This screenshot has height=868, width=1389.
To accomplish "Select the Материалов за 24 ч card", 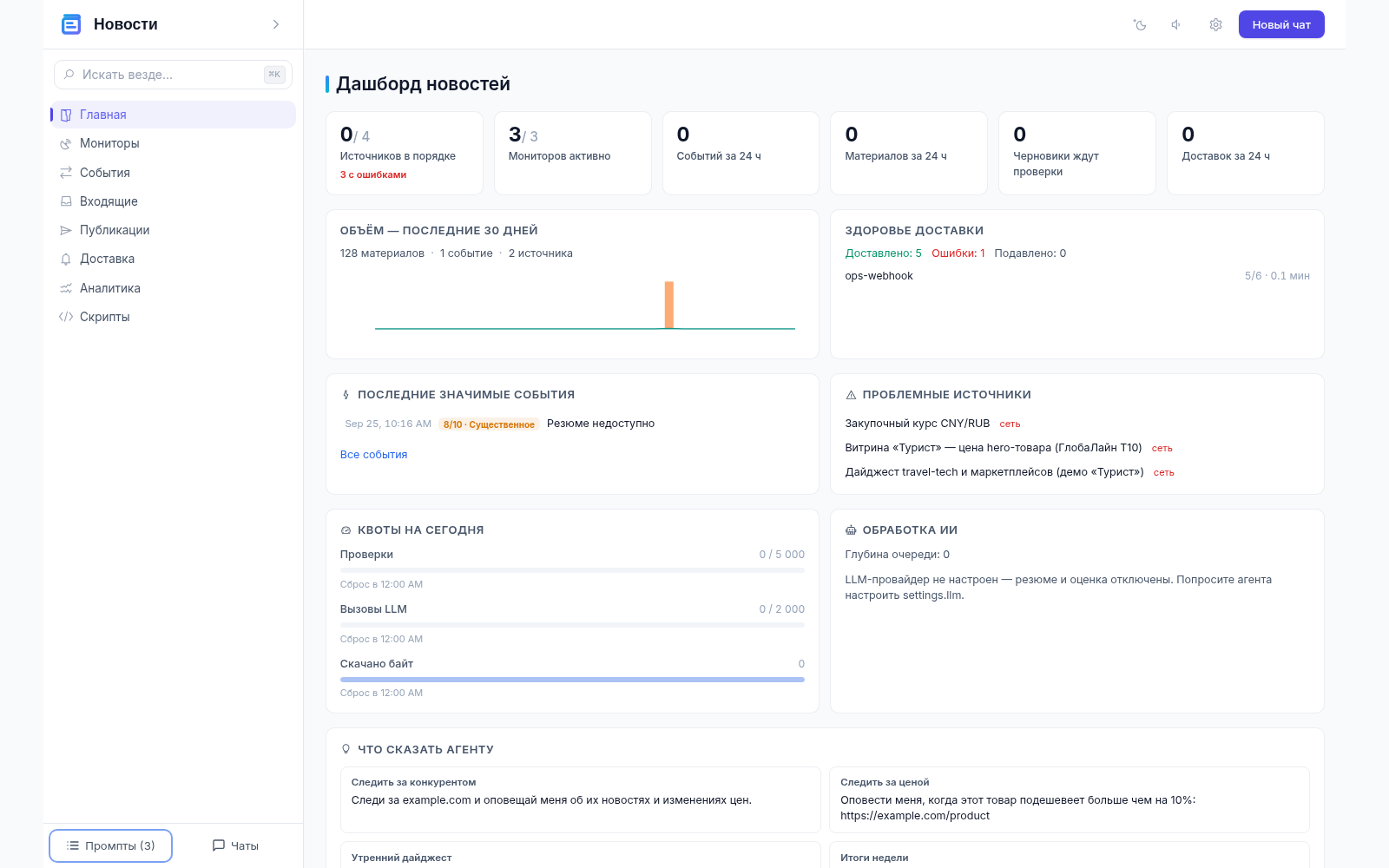I will point(909,154).
